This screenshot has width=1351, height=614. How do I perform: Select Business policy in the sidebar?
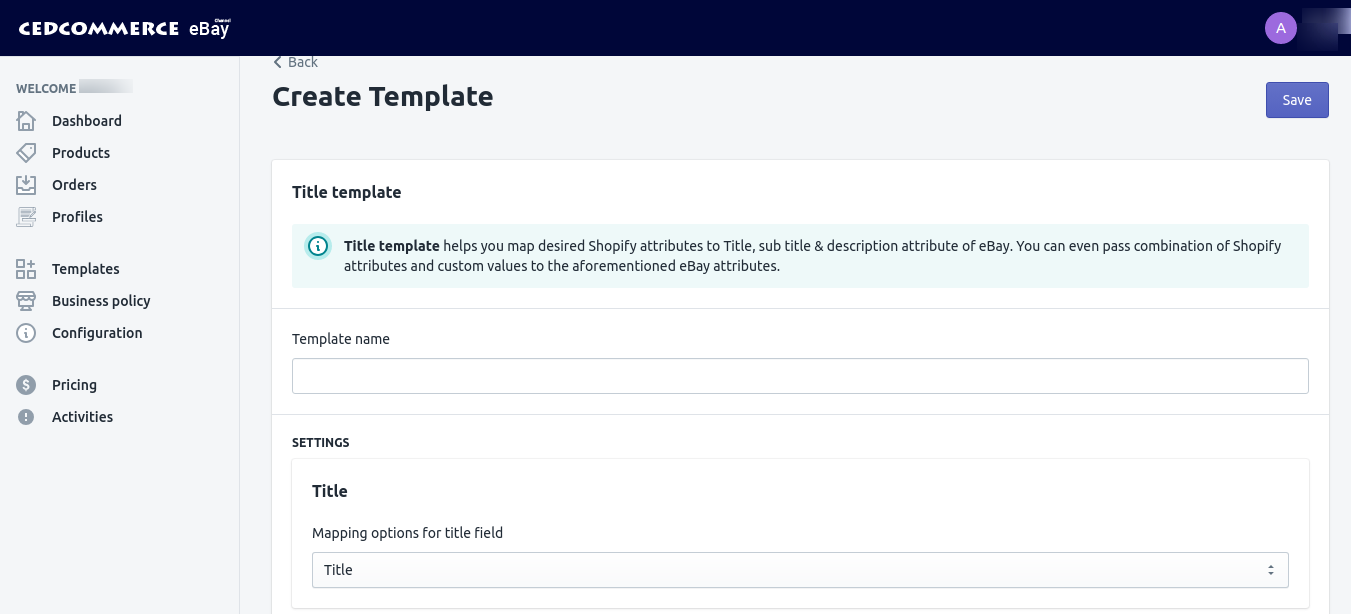(x=101, y=301)
